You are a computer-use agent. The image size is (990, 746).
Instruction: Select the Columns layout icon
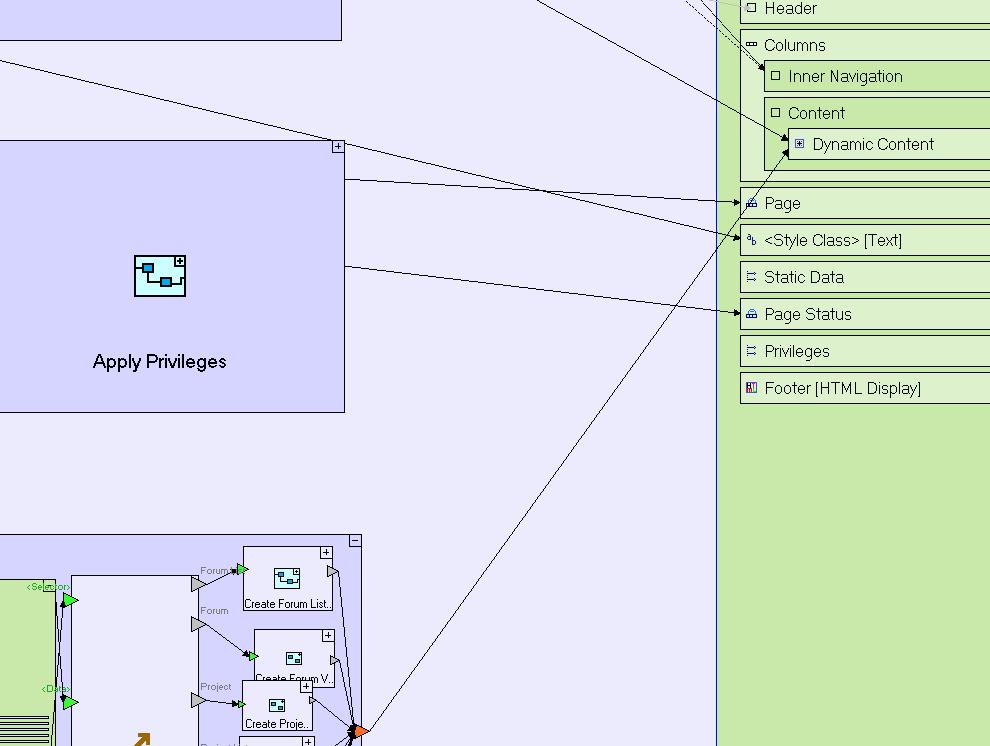[752, 45]
